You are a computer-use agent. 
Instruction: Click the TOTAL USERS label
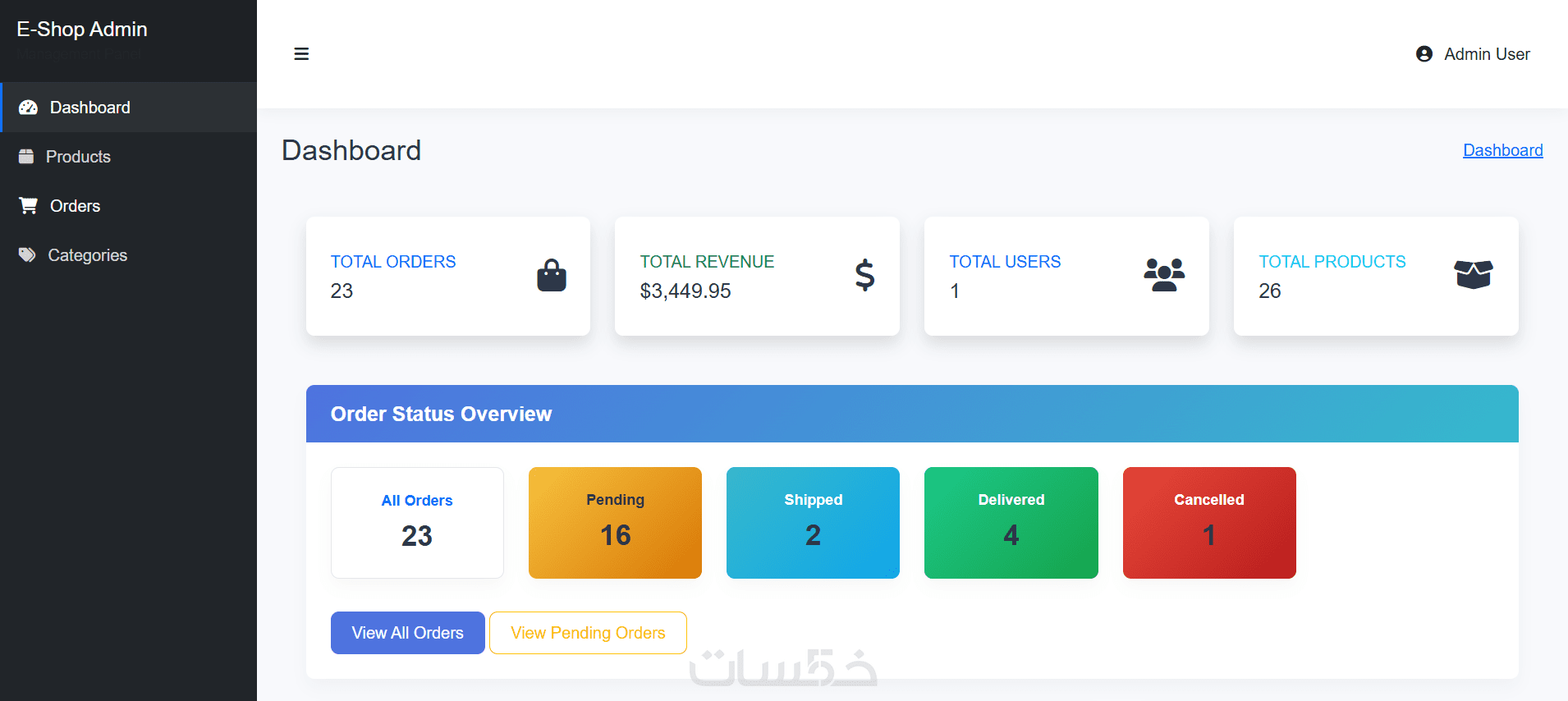(x=1005, y=262)
